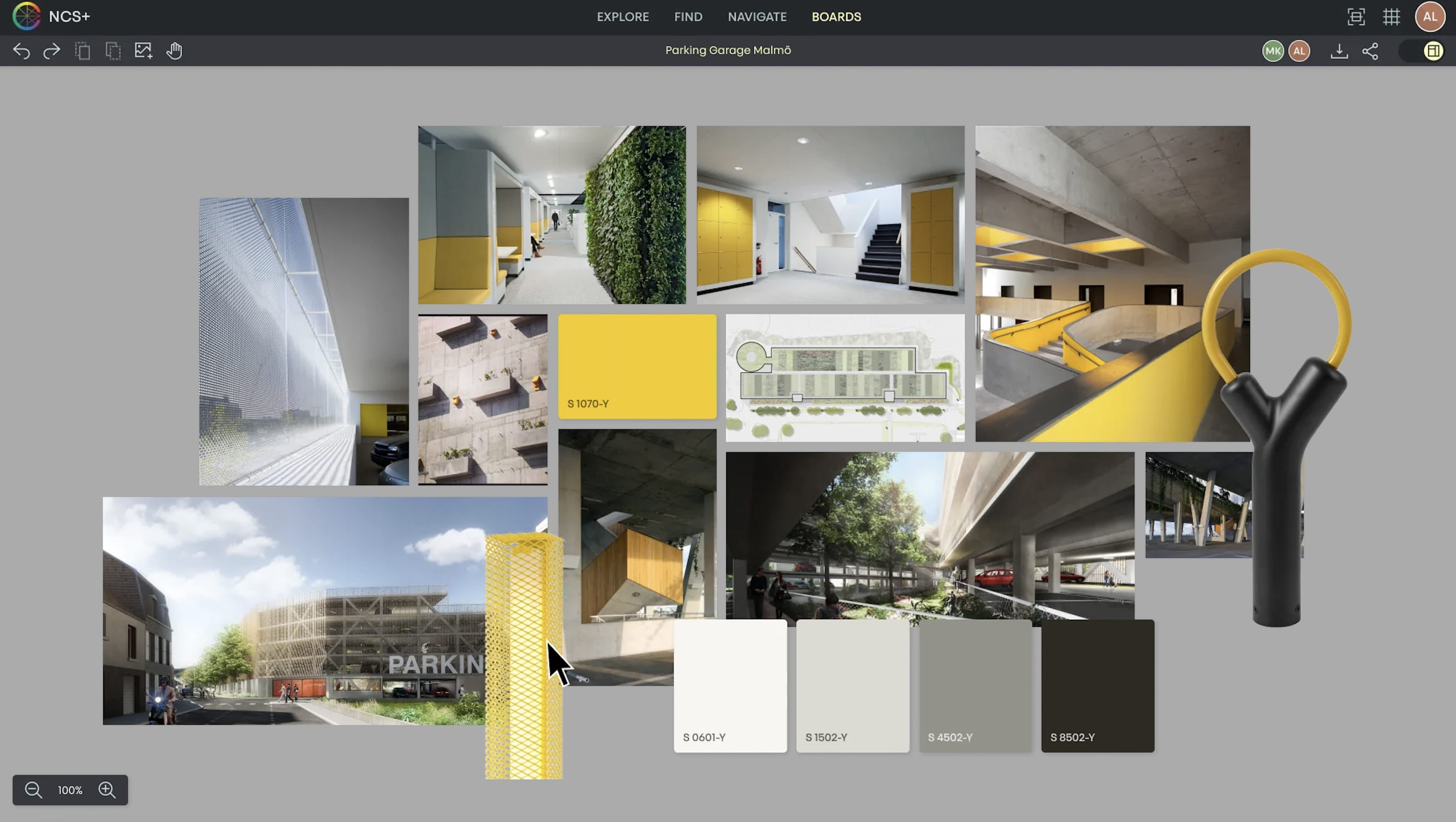Select the S 8502-Y dark swatch
The width and height of the screenshot is (1456, 822).
point(1098,685)
